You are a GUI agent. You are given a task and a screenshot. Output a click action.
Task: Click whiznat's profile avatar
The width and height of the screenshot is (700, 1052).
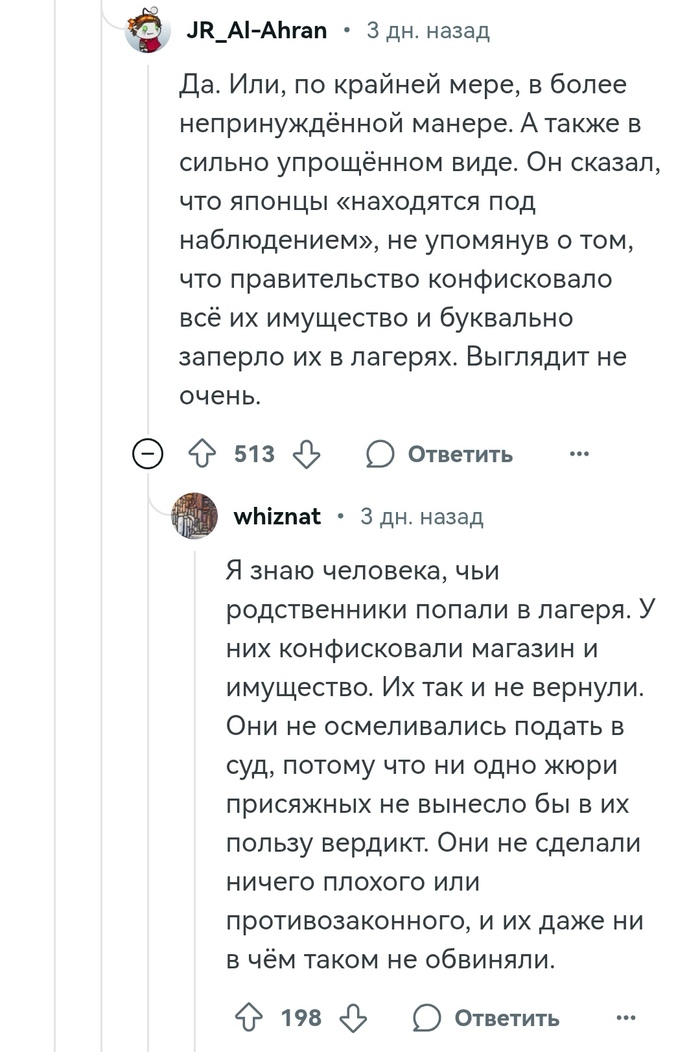[x=195, y=517]
